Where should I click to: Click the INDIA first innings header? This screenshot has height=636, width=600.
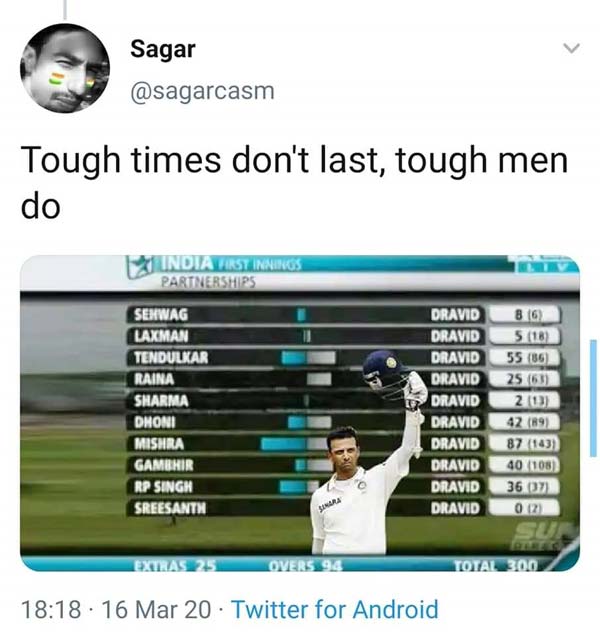(x=231, y=264)
